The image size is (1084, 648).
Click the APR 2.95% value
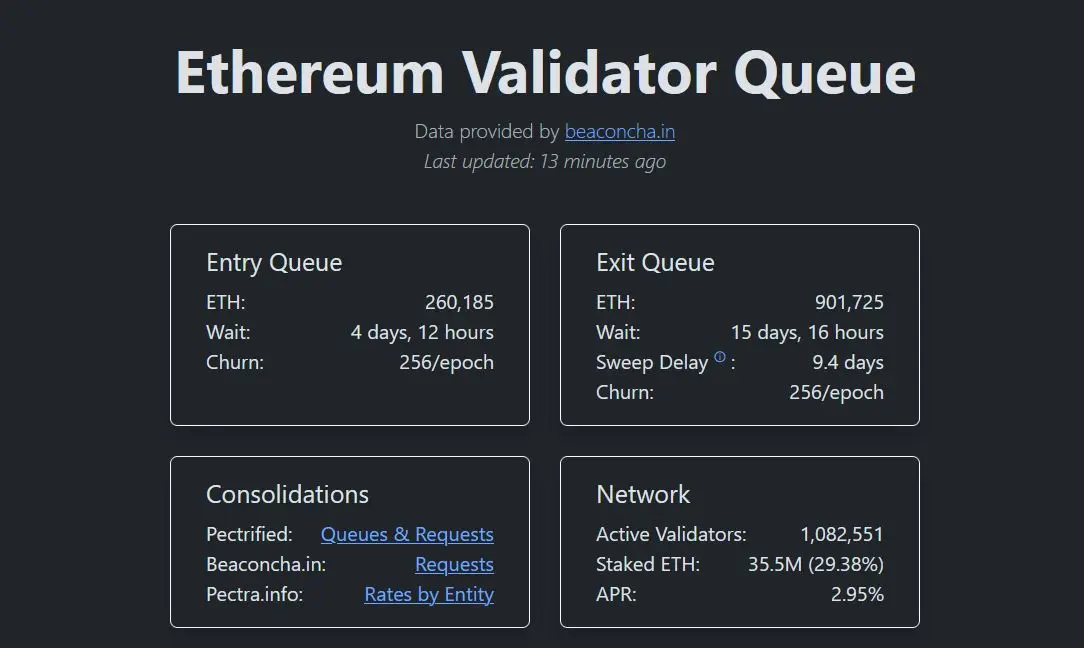click(857, 594)
